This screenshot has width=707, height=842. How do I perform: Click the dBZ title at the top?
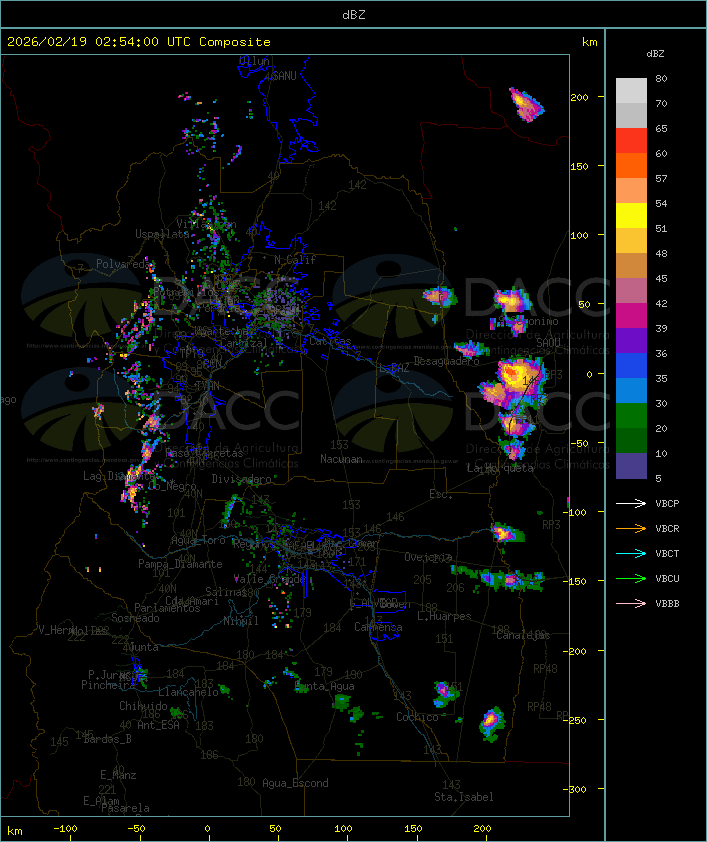tap(354, 14)
